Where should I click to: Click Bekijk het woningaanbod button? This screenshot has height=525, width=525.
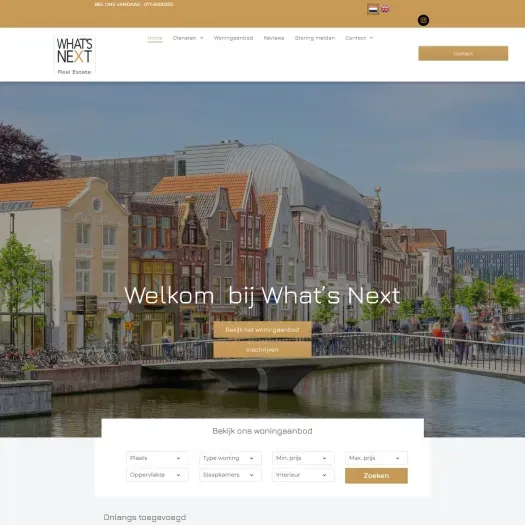(x=262, y=330)
